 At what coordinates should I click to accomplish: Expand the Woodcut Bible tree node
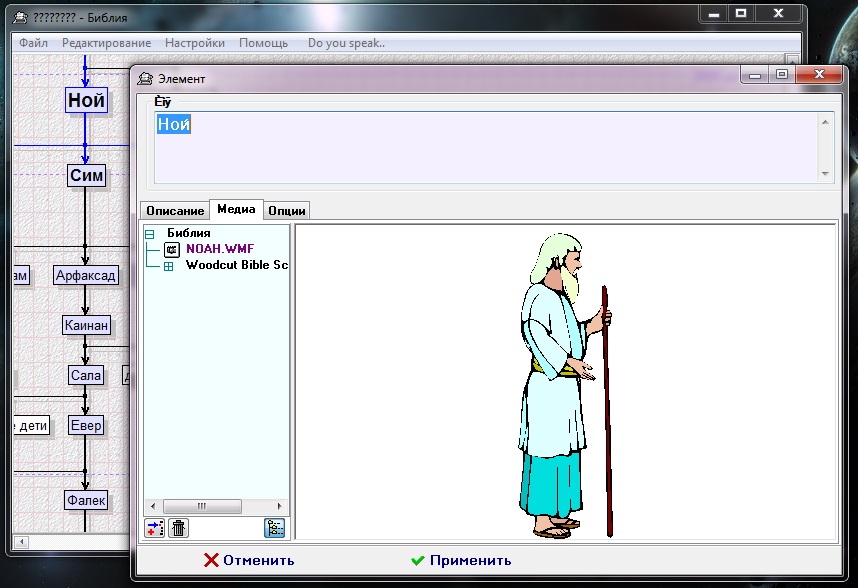(x=168, y=266)
